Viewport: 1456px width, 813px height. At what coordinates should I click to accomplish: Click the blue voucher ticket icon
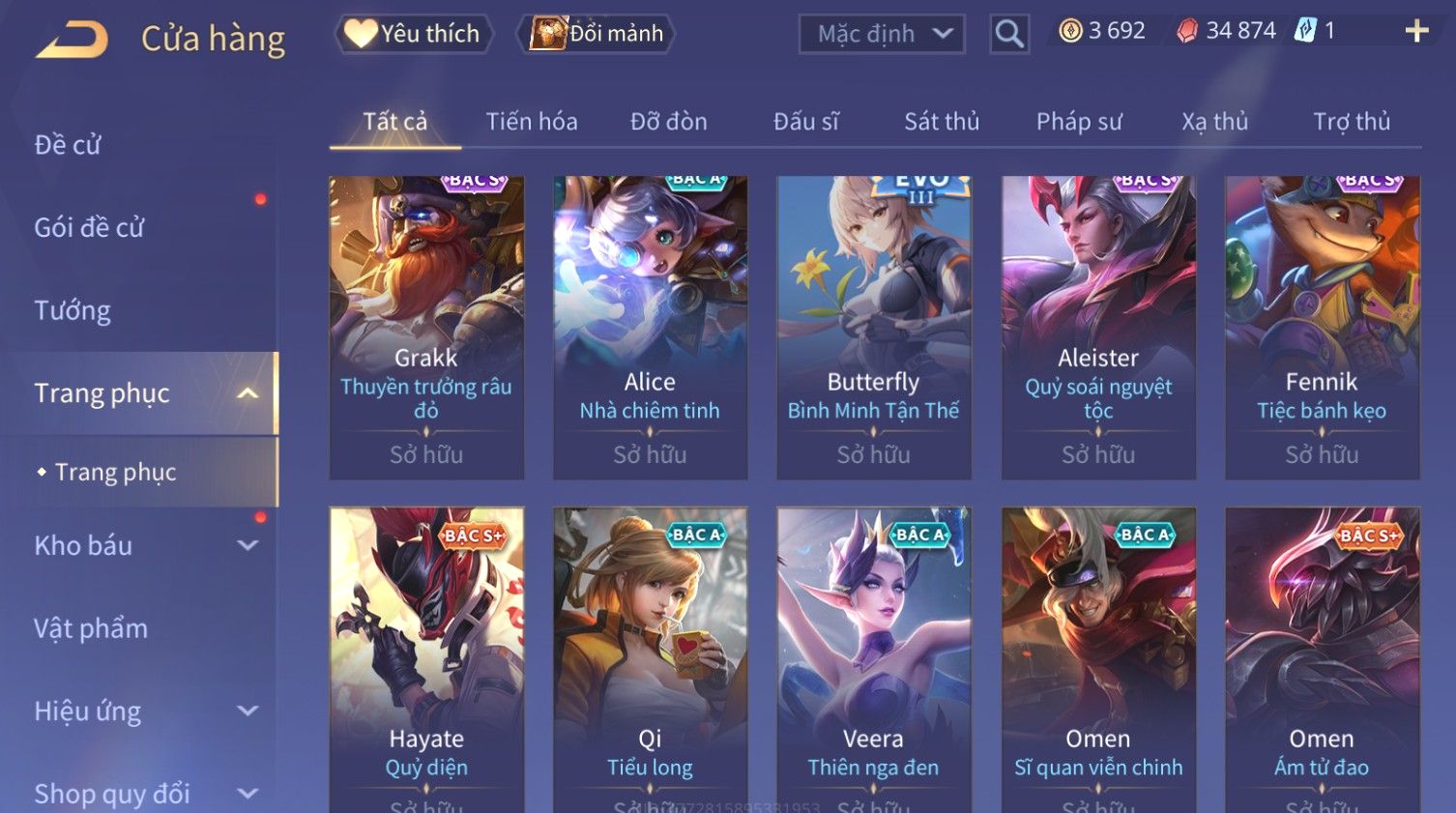click(1305, 31)
